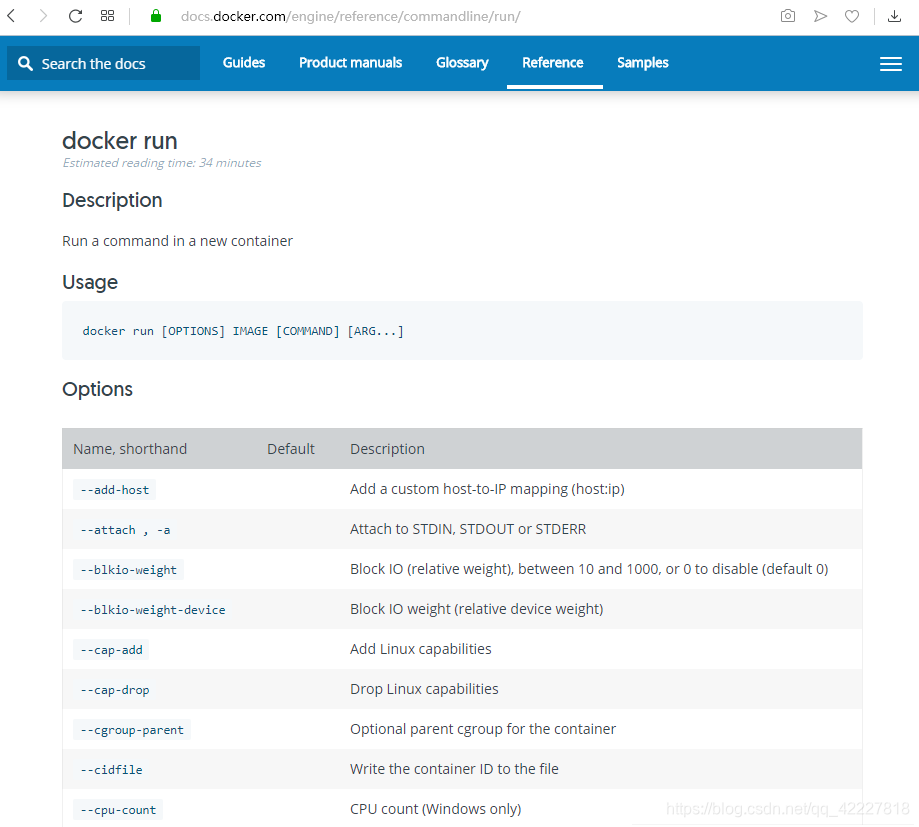919x827 pixels.
Task: Open the Samples tab
Action: click(x=642, y=63)
